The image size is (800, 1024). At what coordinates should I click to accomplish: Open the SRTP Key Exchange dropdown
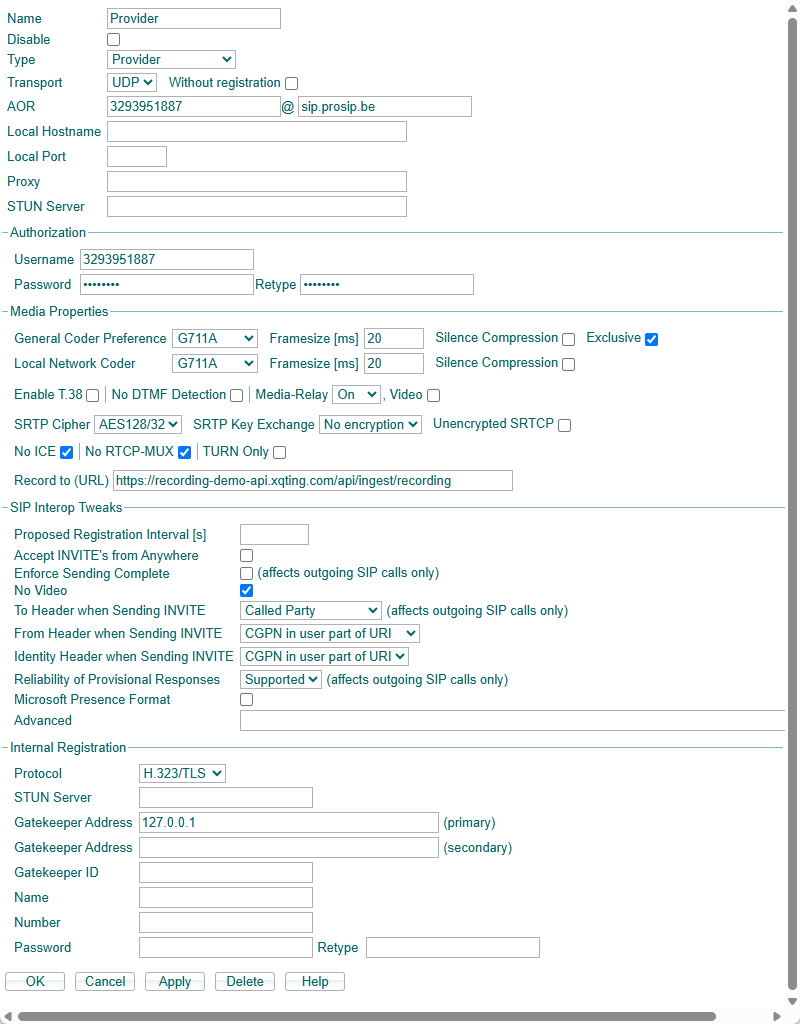[370, 425]
